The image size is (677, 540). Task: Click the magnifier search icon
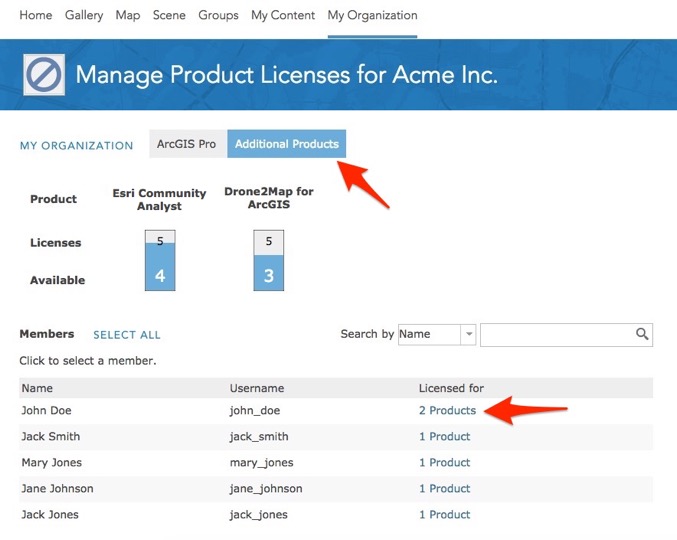[642, 334]
